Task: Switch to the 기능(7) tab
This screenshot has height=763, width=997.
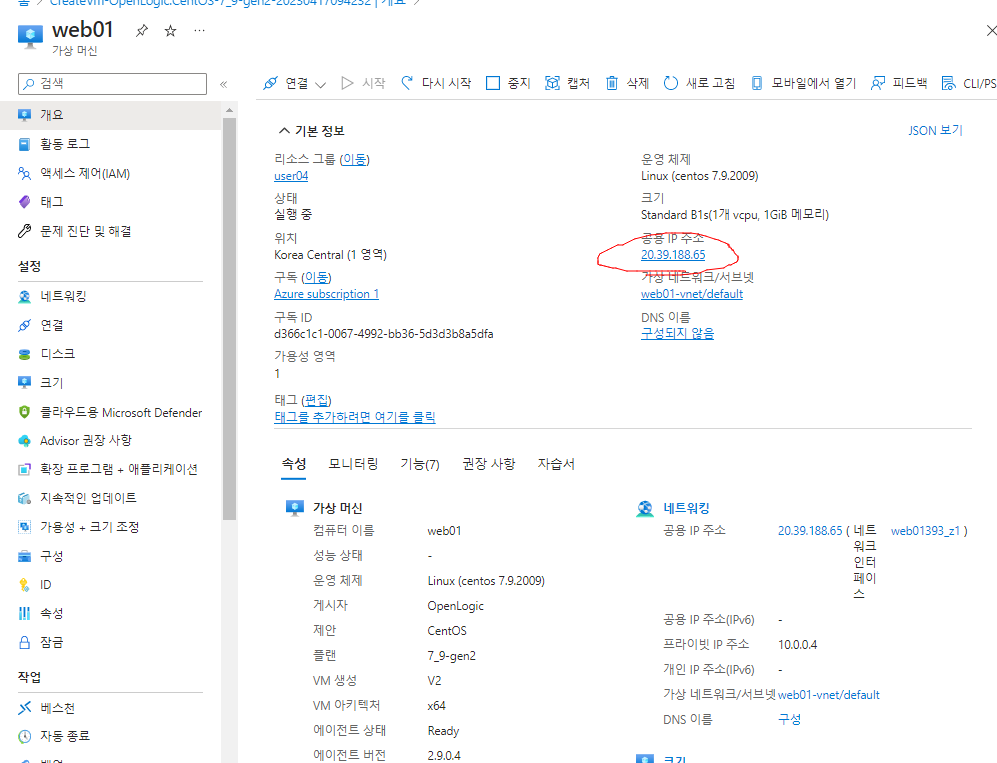Action: [420, 464]
